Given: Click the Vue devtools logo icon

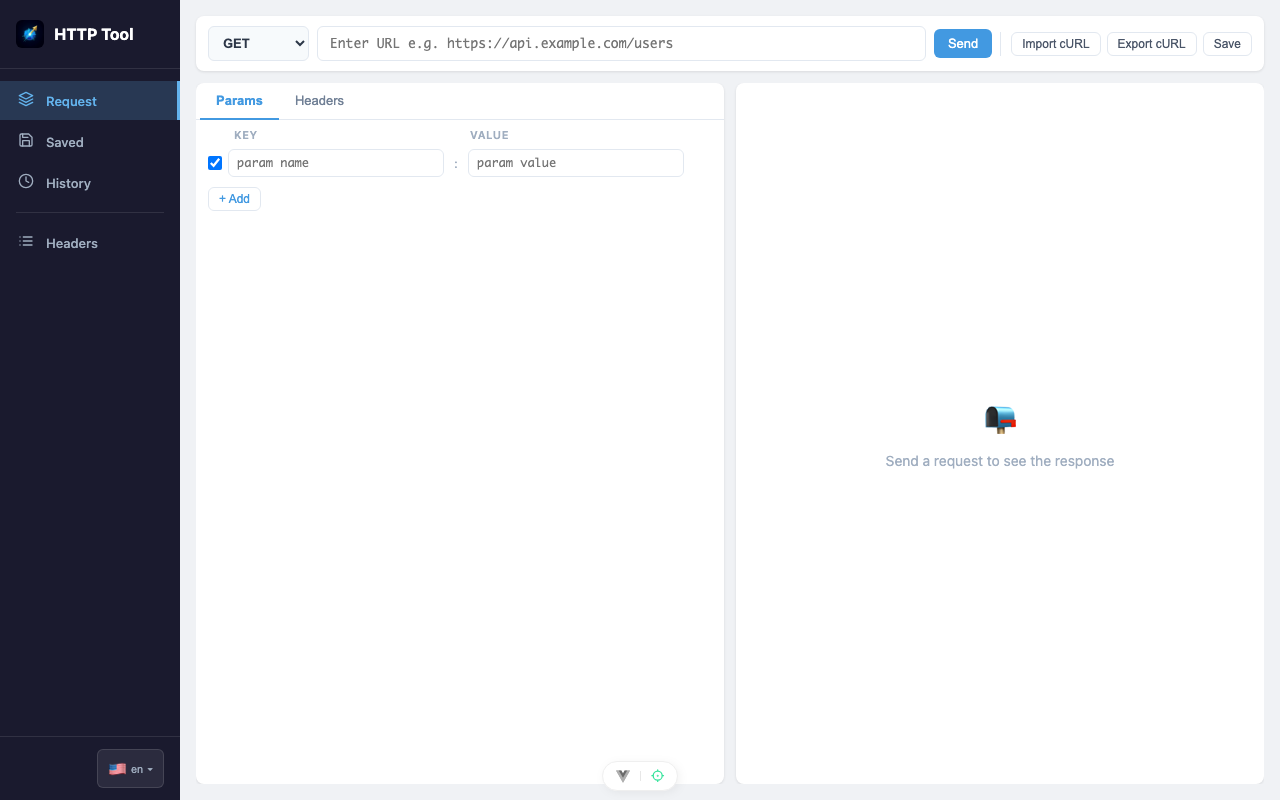Looking at the screenshot, I should (623, 776).
